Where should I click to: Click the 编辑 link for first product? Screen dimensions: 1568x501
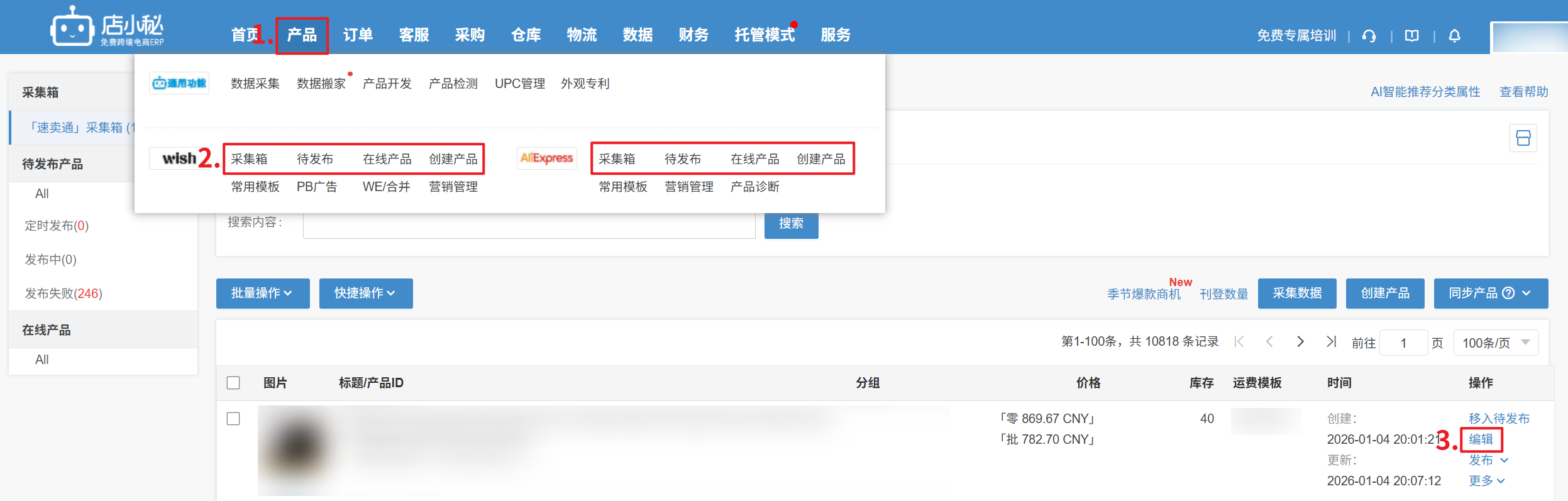[x=1481, y=439]
